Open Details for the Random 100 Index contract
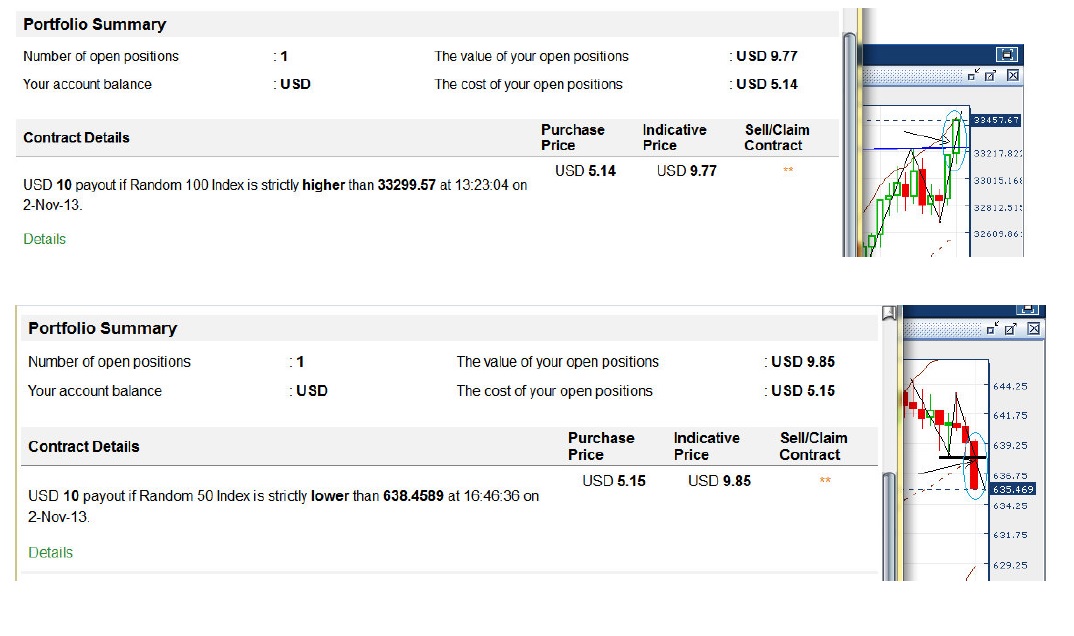The image size is (1074, 636). tap(45, 239)
